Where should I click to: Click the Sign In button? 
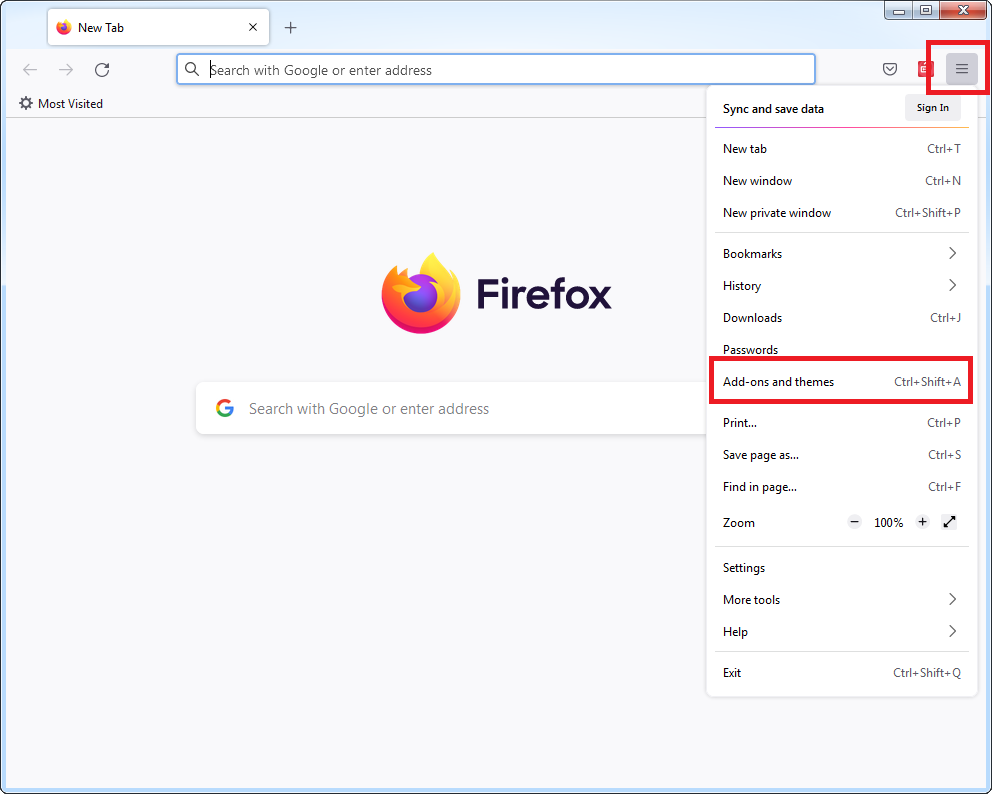933,108
